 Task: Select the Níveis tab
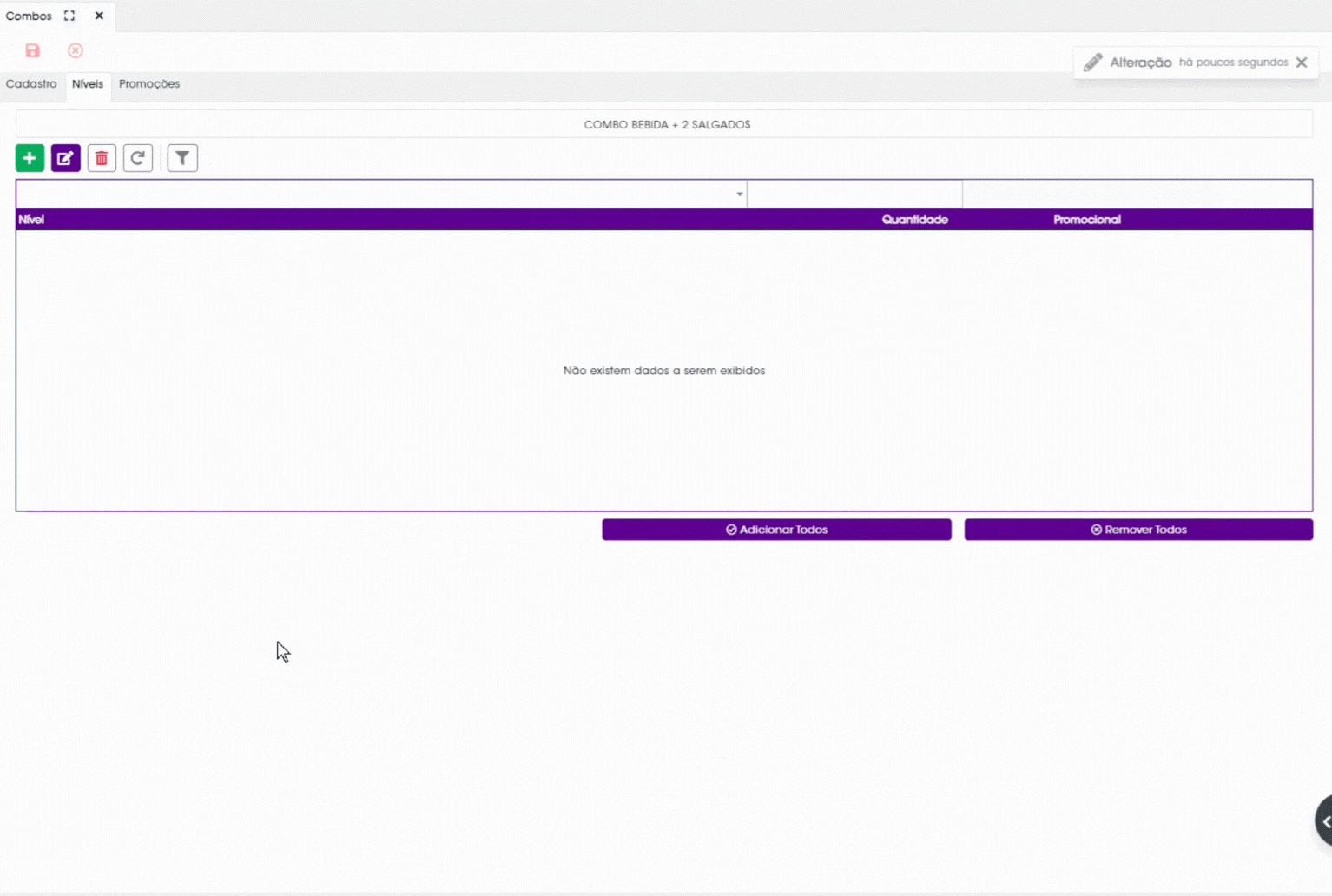pos(88,84)
